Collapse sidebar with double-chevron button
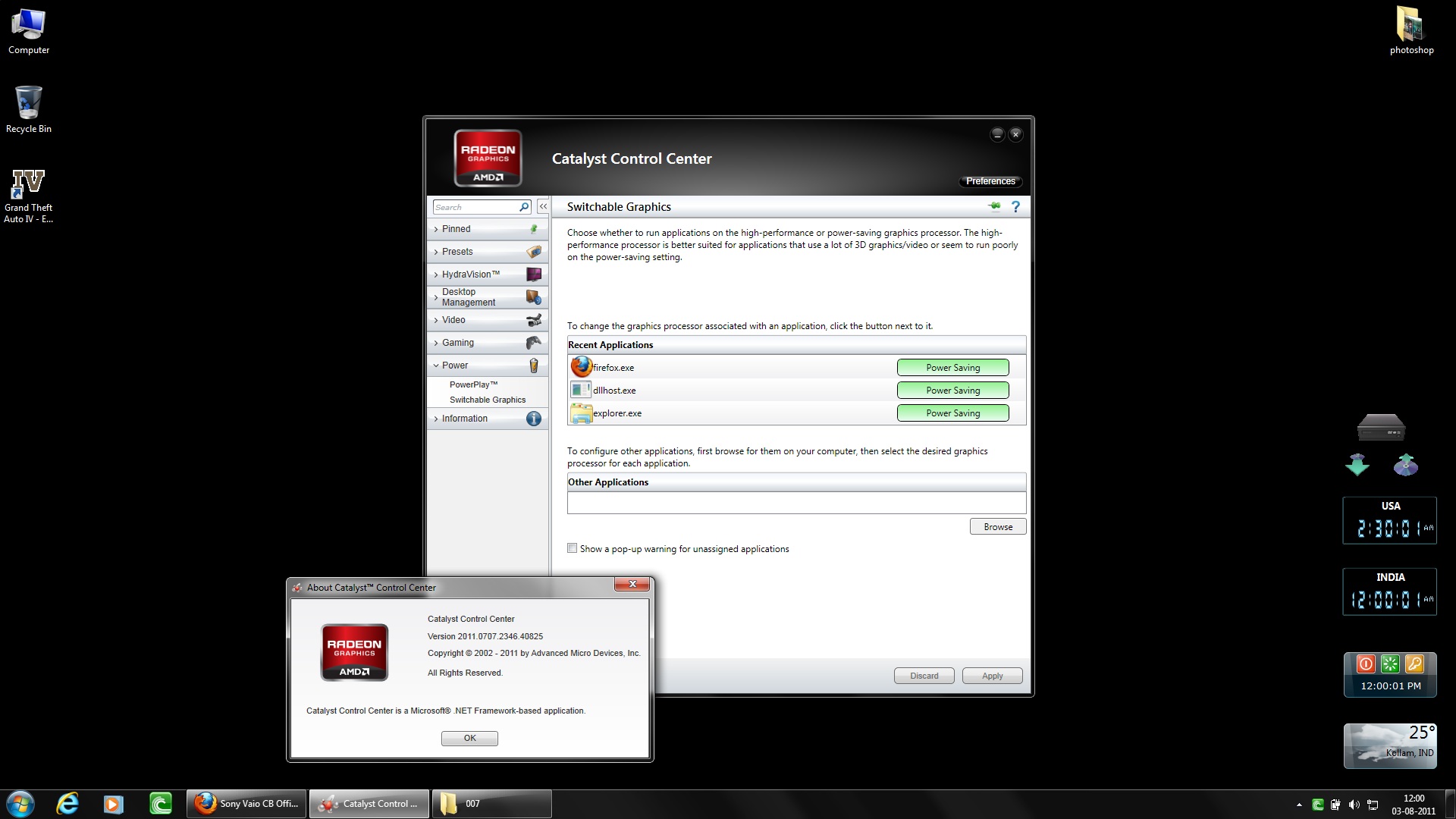The image size is (1456, 819). [543, 206]
